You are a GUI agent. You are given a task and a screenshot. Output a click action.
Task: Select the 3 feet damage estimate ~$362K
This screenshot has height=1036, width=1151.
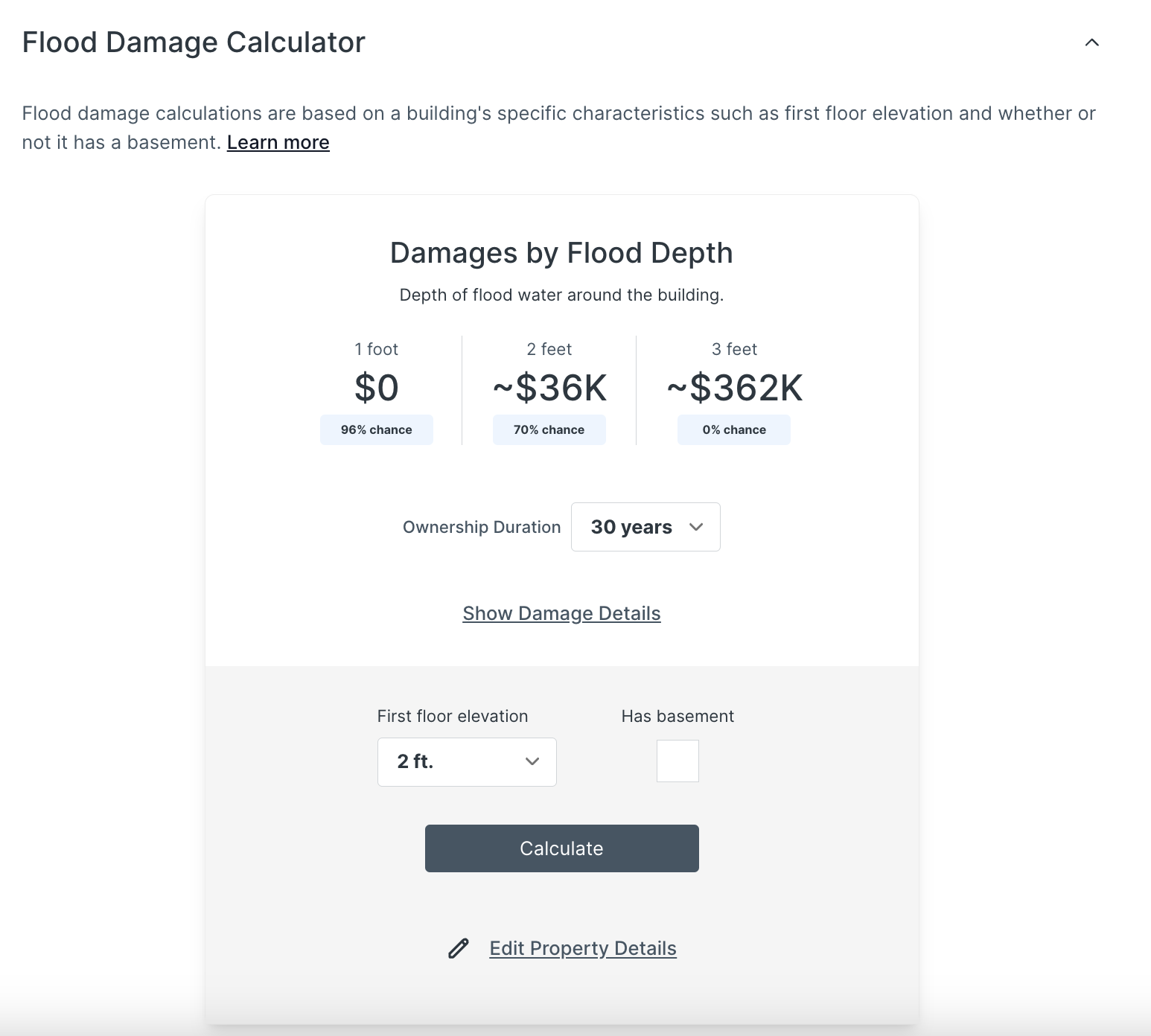point(734,387)
